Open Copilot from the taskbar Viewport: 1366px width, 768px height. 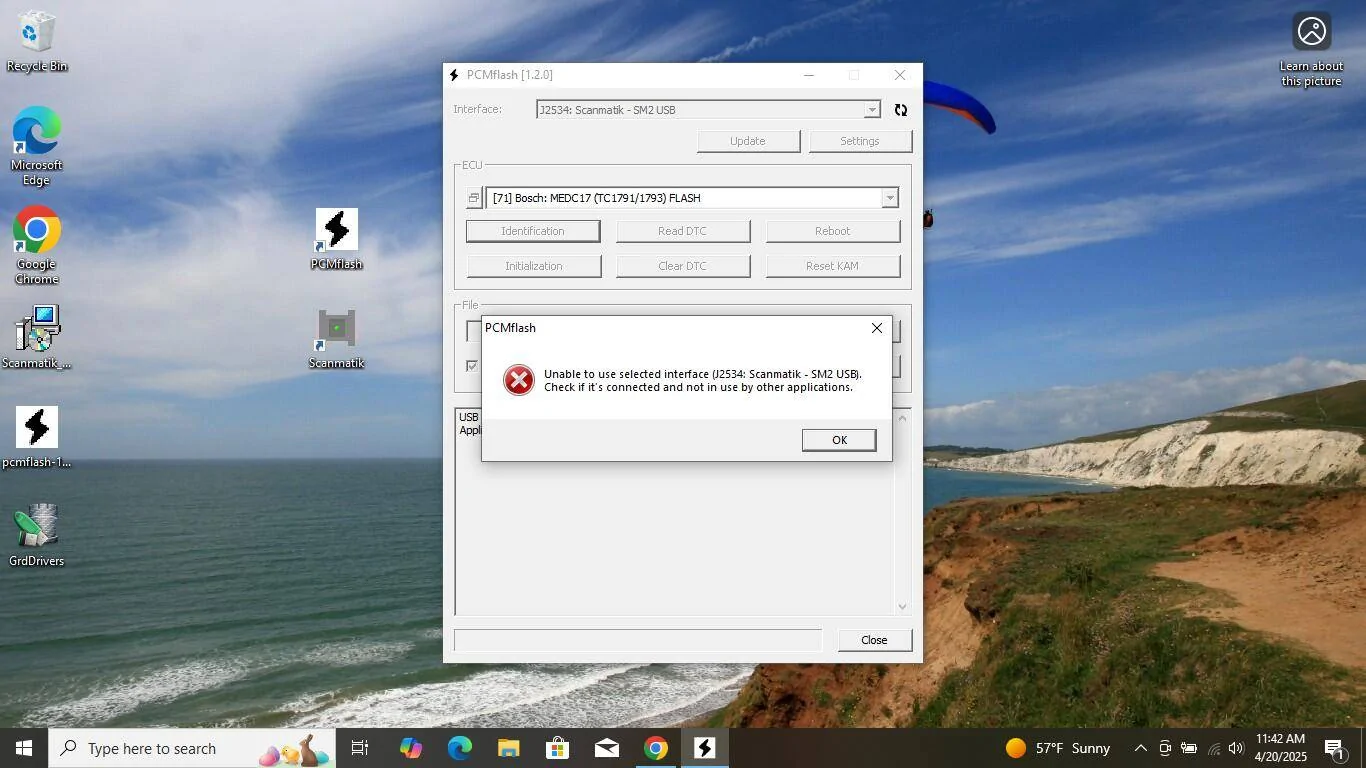(x=411, y=748)
